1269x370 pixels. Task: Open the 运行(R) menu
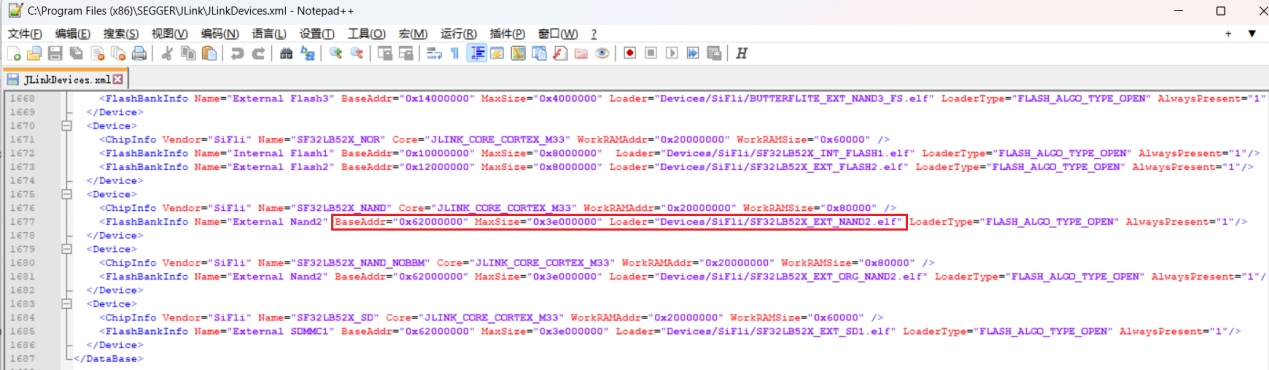click(458, 34)
